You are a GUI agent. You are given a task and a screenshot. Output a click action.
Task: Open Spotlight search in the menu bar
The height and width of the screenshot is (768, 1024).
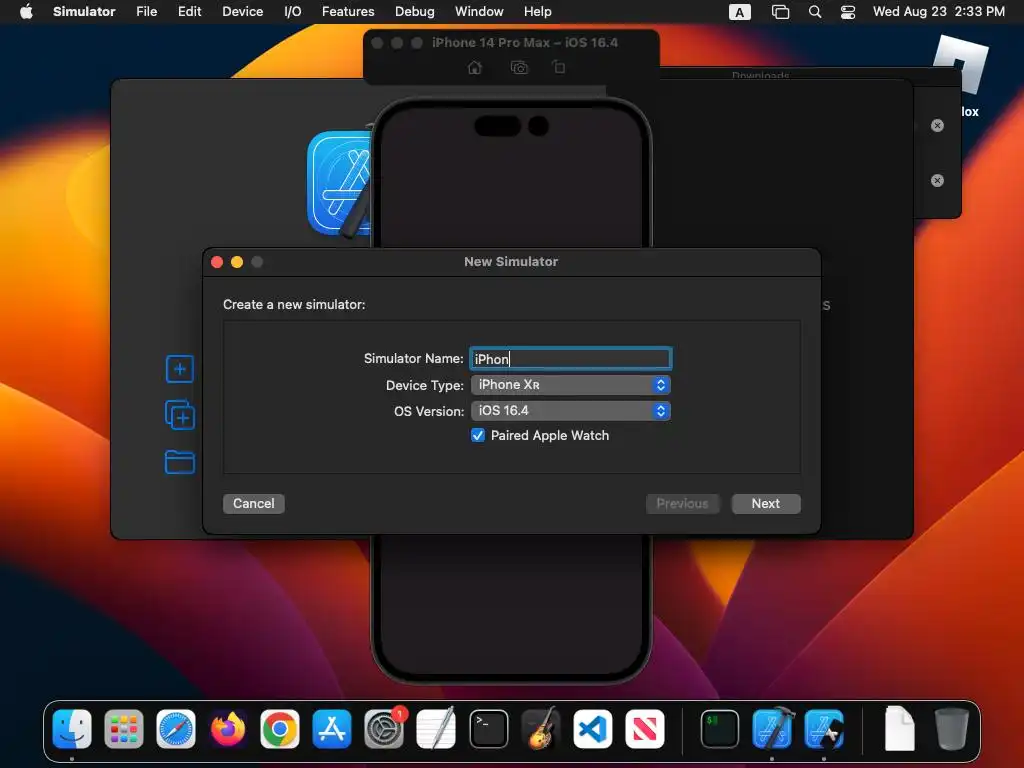(x=814, y=12)
